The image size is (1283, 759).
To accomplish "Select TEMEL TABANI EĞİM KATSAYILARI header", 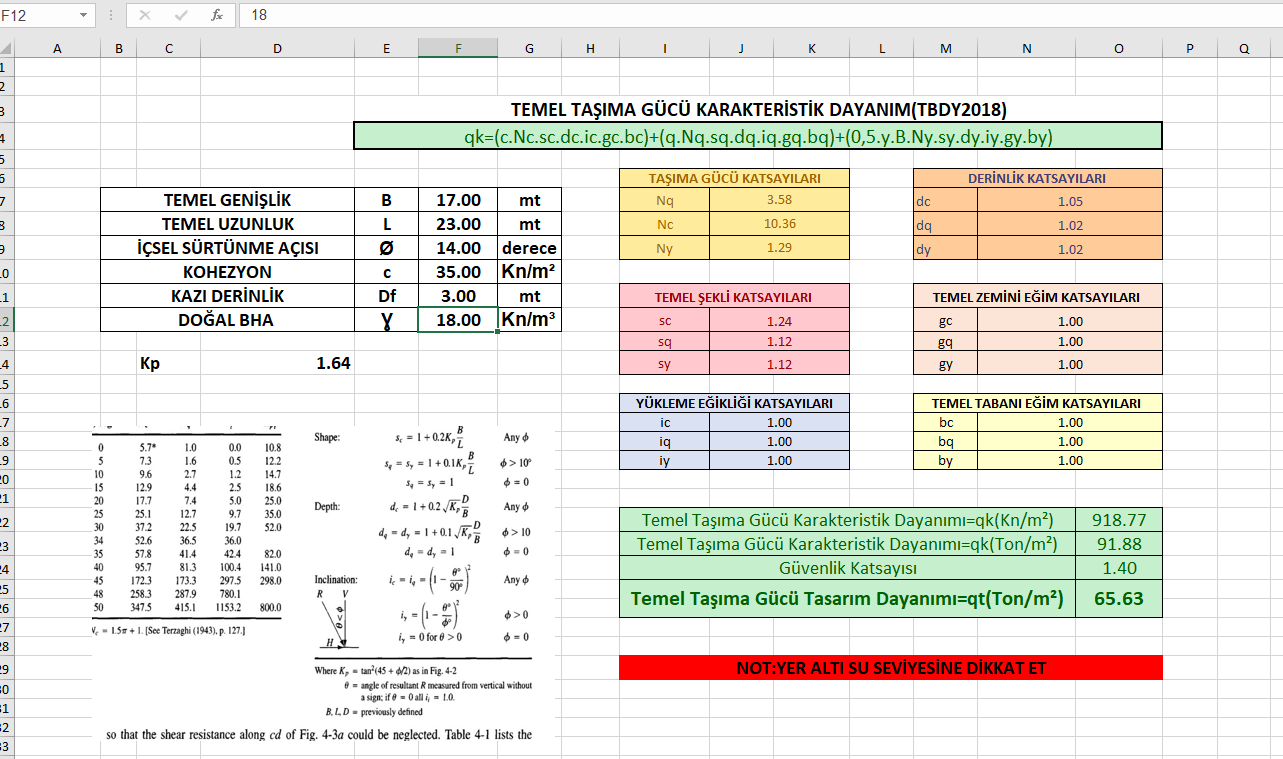I will pyautogui.click(x=1038, y=403).
